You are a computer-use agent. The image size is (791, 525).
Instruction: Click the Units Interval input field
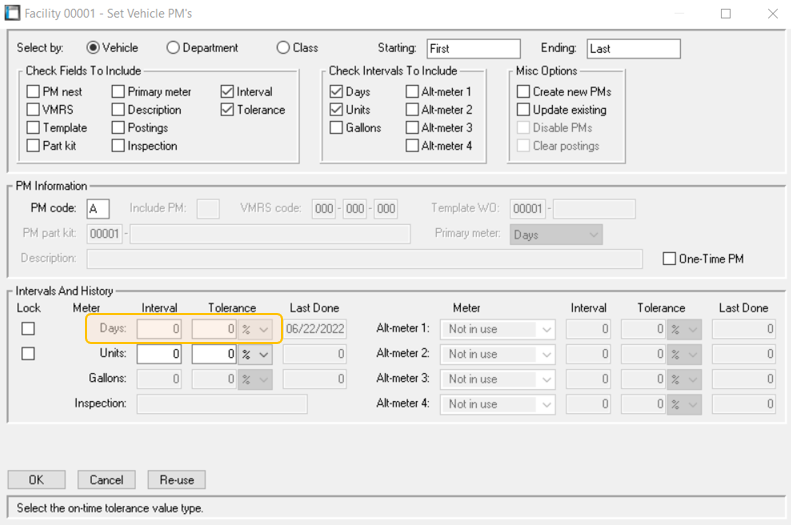pyautogui.click(x=159, y=354)
